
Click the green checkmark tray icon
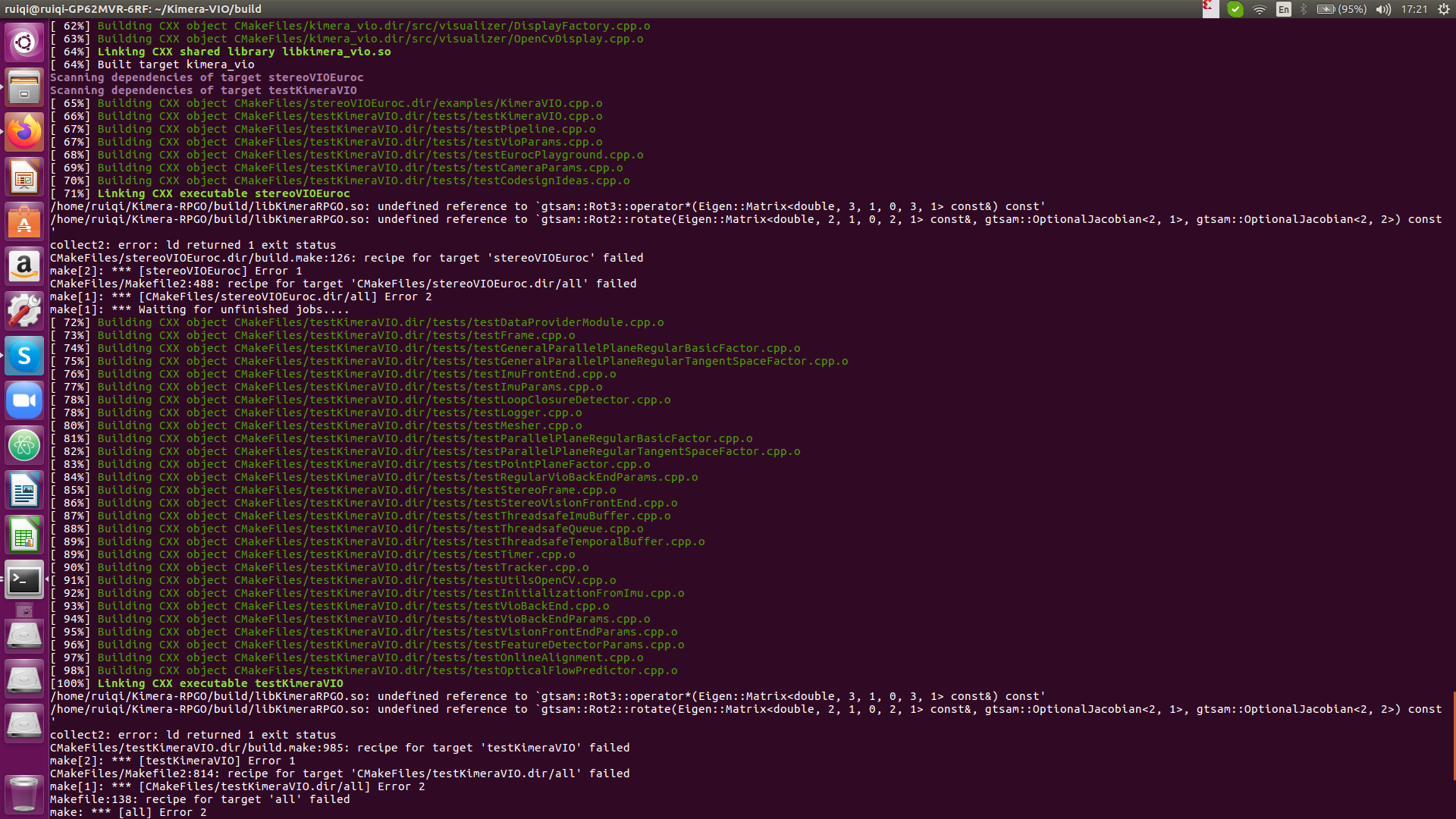[1236, 10]
